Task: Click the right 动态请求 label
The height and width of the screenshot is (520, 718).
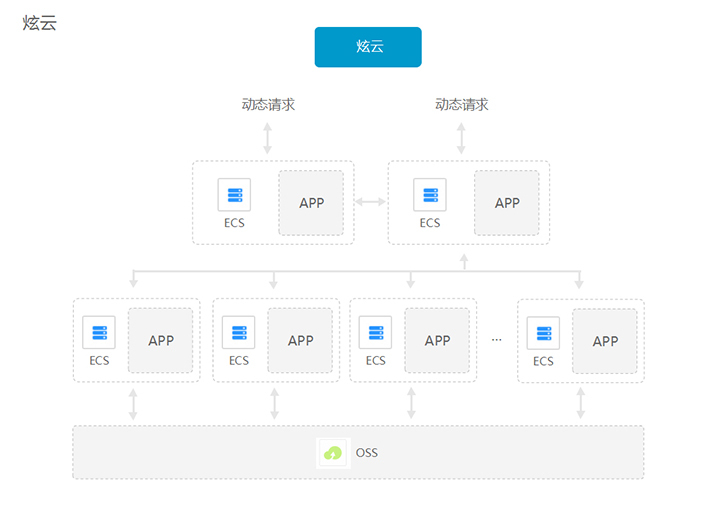Action: click(x=462, y=104)
